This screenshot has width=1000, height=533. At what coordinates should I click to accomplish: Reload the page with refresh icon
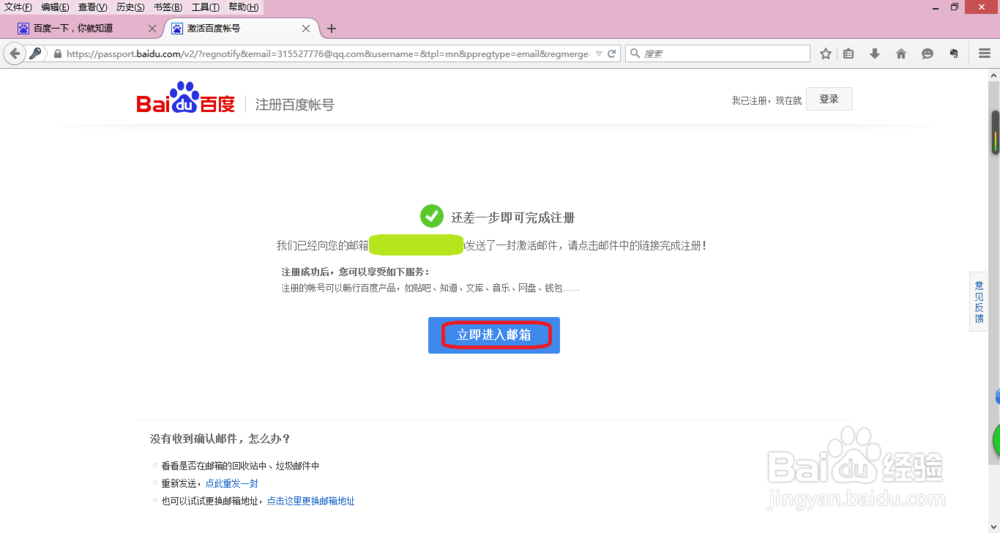tap(612, 54)
